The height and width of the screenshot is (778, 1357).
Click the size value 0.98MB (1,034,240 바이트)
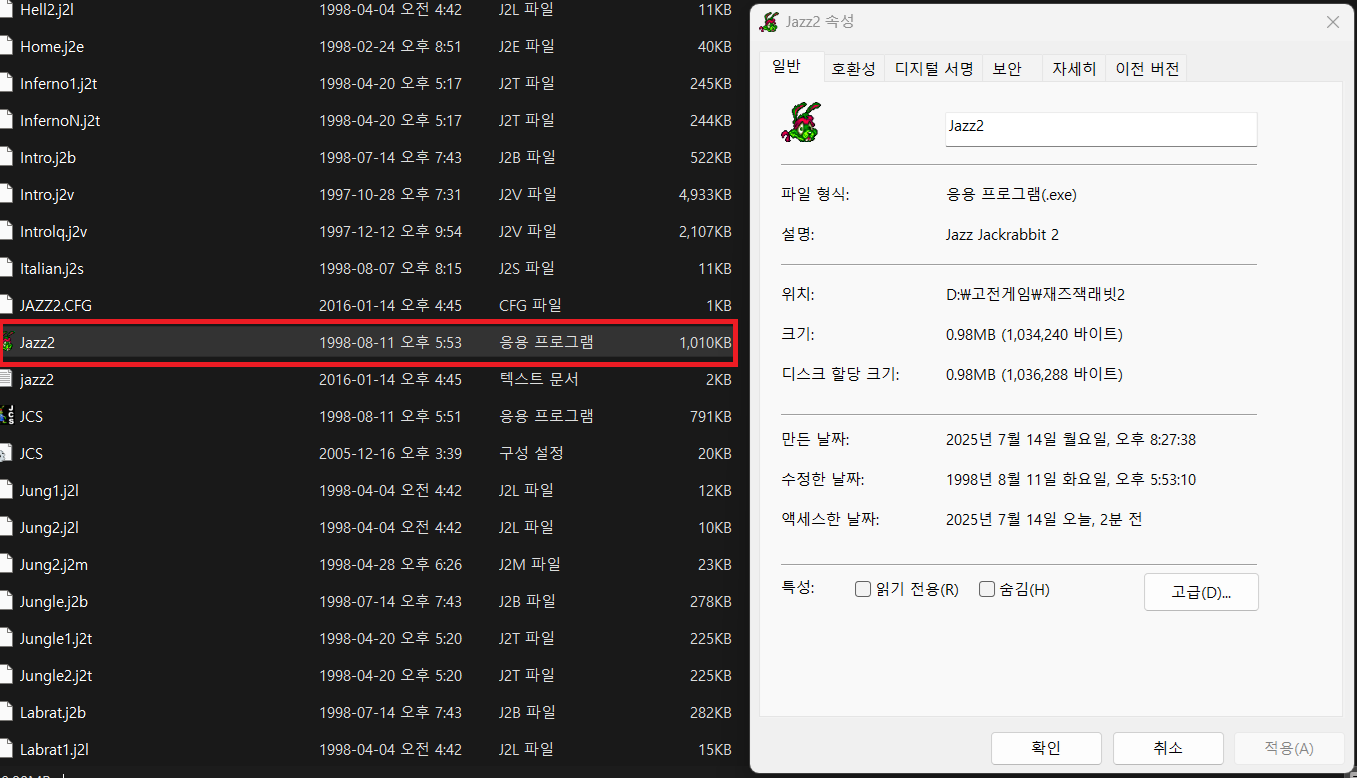pos(1034,334)
